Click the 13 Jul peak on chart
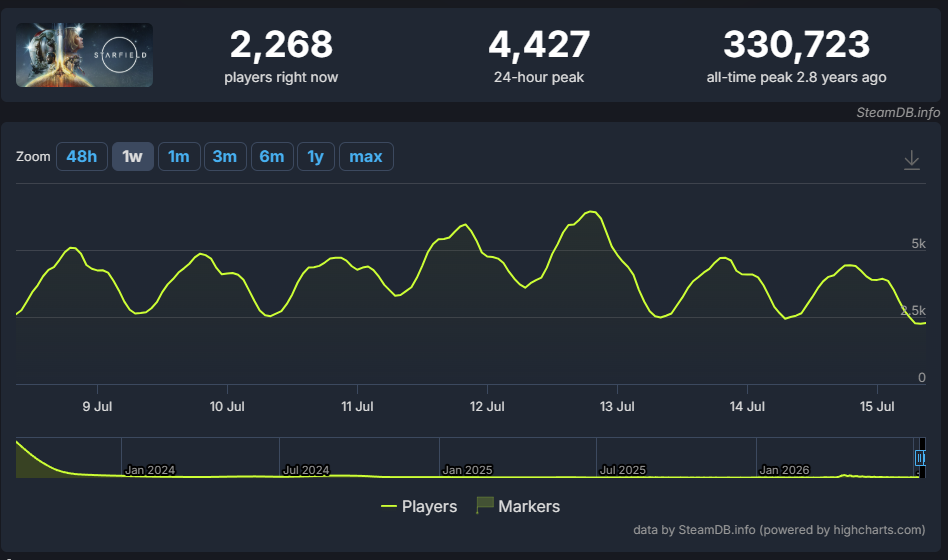The height and width of the screenshot is (560, 948). [x=591, y=212]
